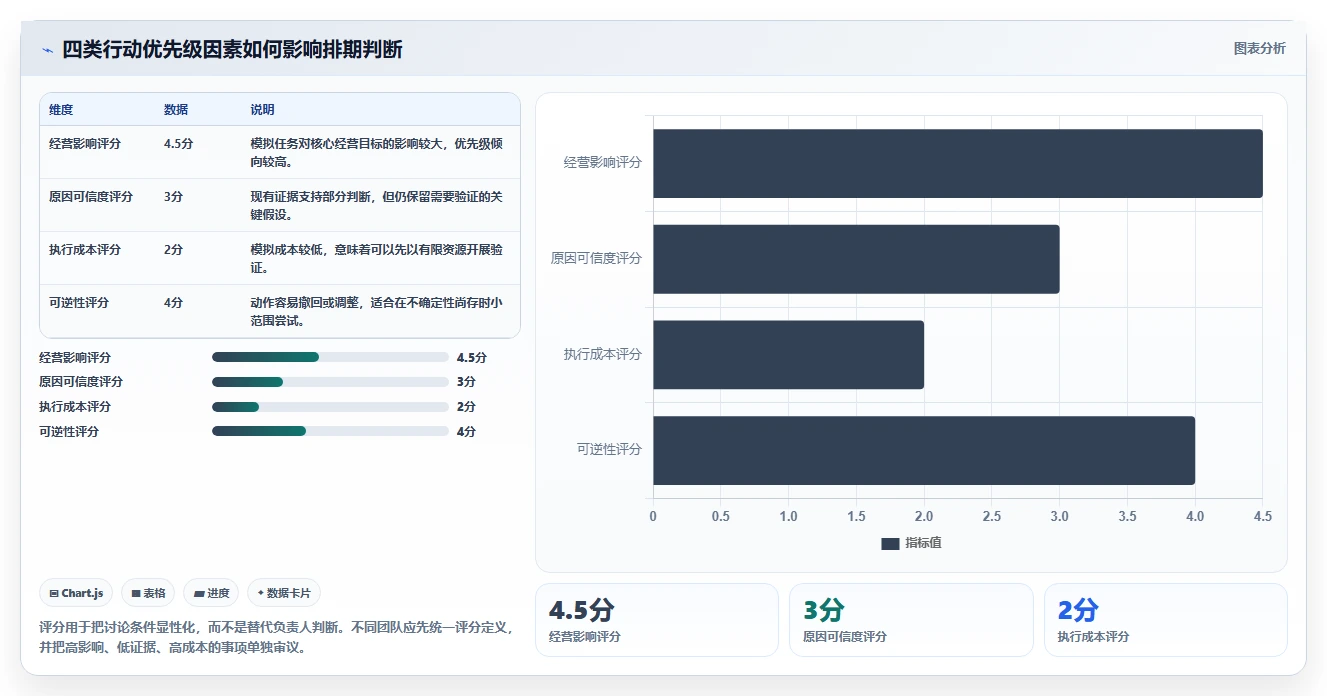Viewport: 1327px width, 696px height.
Task: Click the 4.5分 table data cell
Action: [x=178, y=144]
